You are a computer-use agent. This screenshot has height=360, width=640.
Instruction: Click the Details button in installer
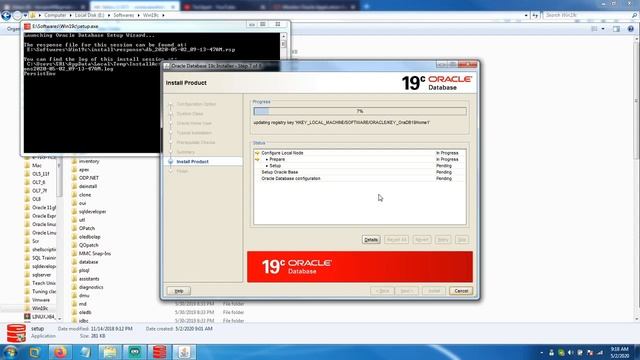371,240
